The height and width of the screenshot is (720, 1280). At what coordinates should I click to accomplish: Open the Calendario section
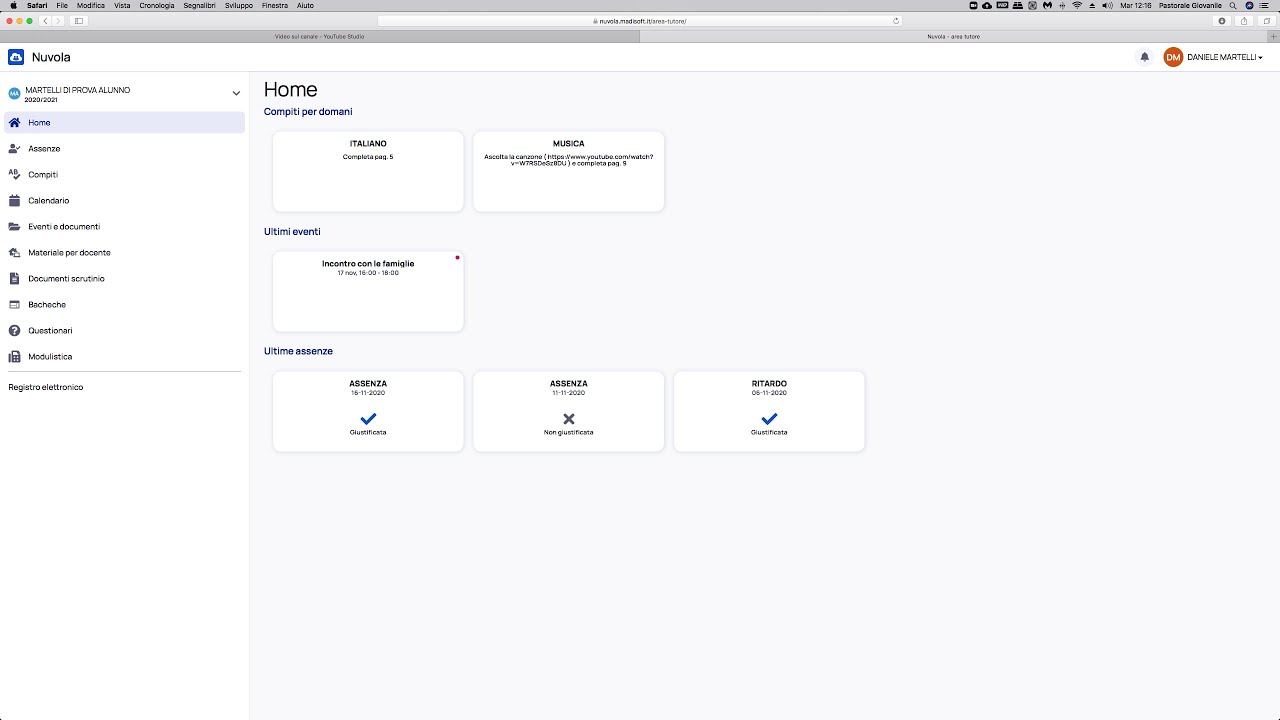point(124,200)
